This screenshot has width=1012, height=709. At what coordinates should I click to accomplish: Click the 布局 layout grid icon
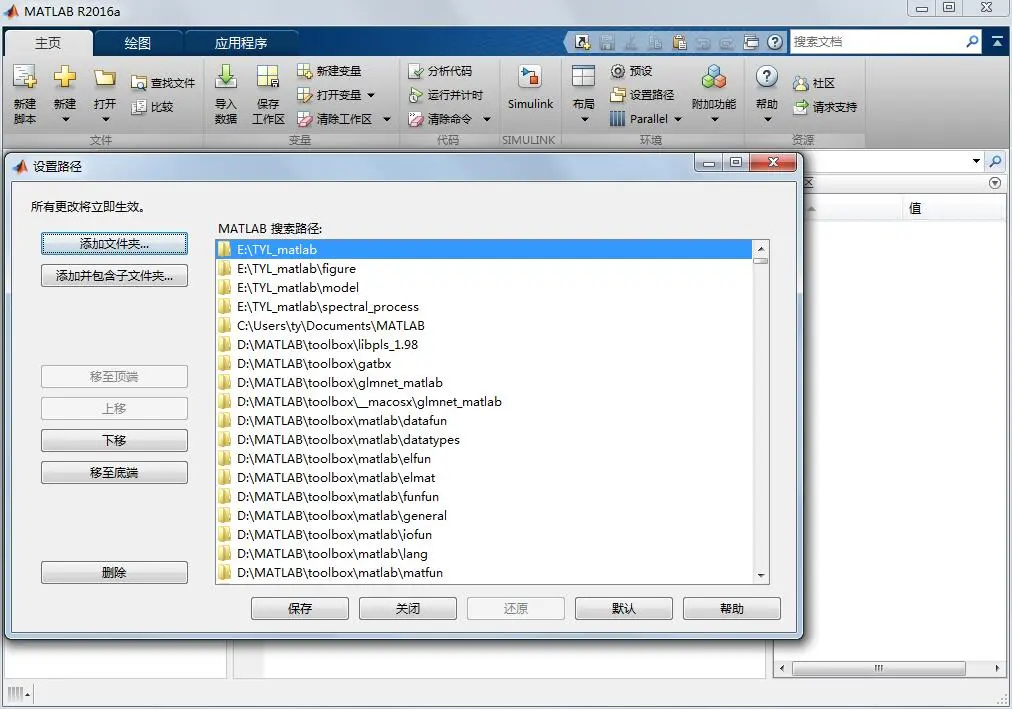(583, 77)
